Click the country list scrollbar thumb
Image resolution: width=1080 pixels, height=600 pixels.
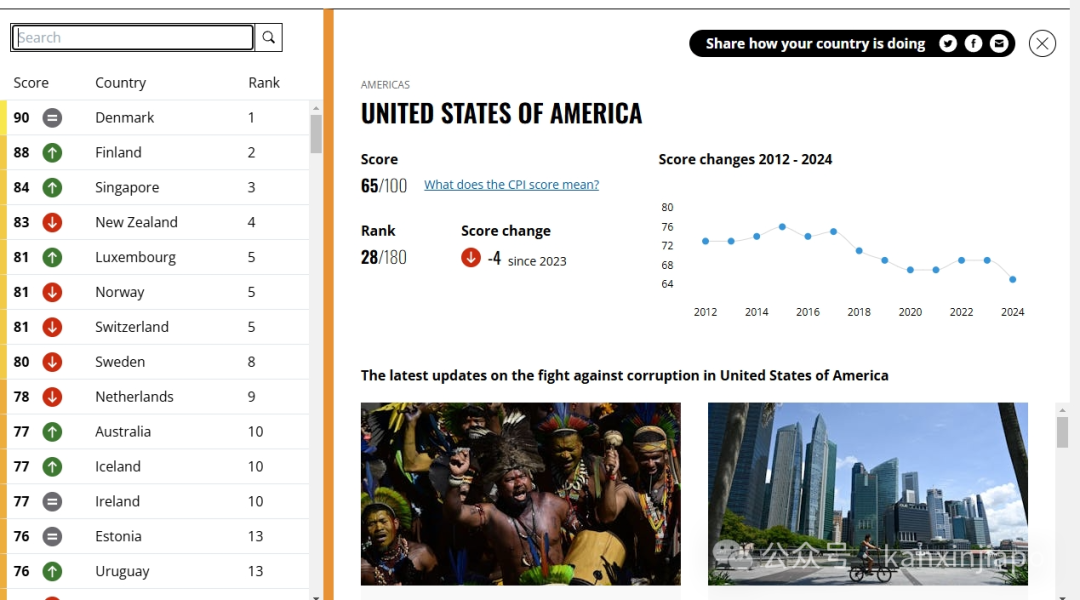tap(316, 134)
